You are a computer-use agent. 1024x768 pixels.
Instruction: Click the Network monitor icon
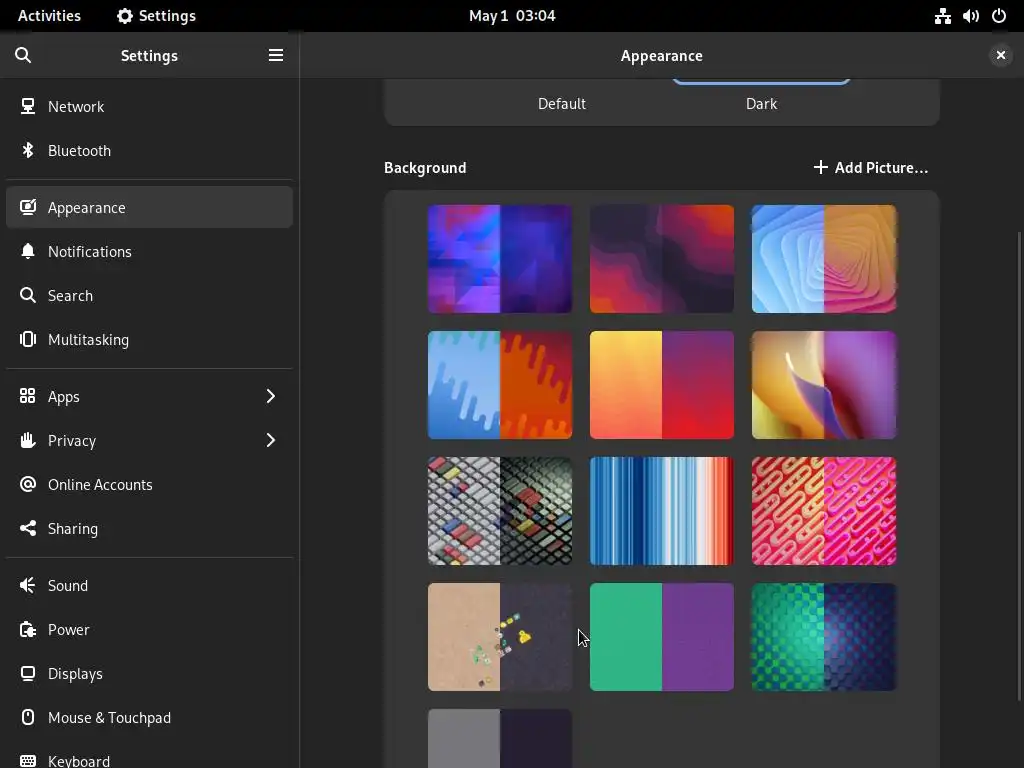coord(27,106)
